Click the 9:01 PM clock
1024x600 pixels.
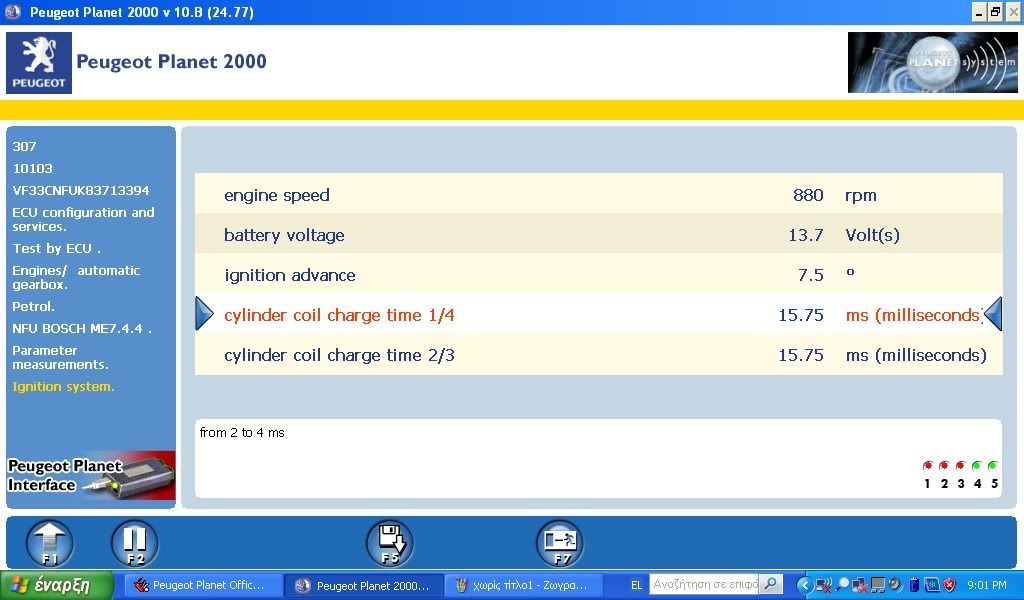pyautogui.click(x=987, y=586)
